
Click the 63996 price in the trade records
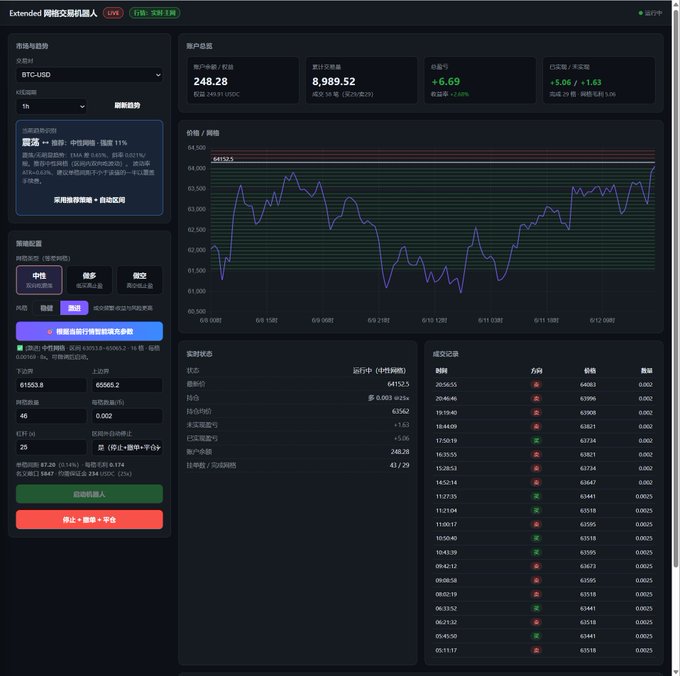coord(588,398)
